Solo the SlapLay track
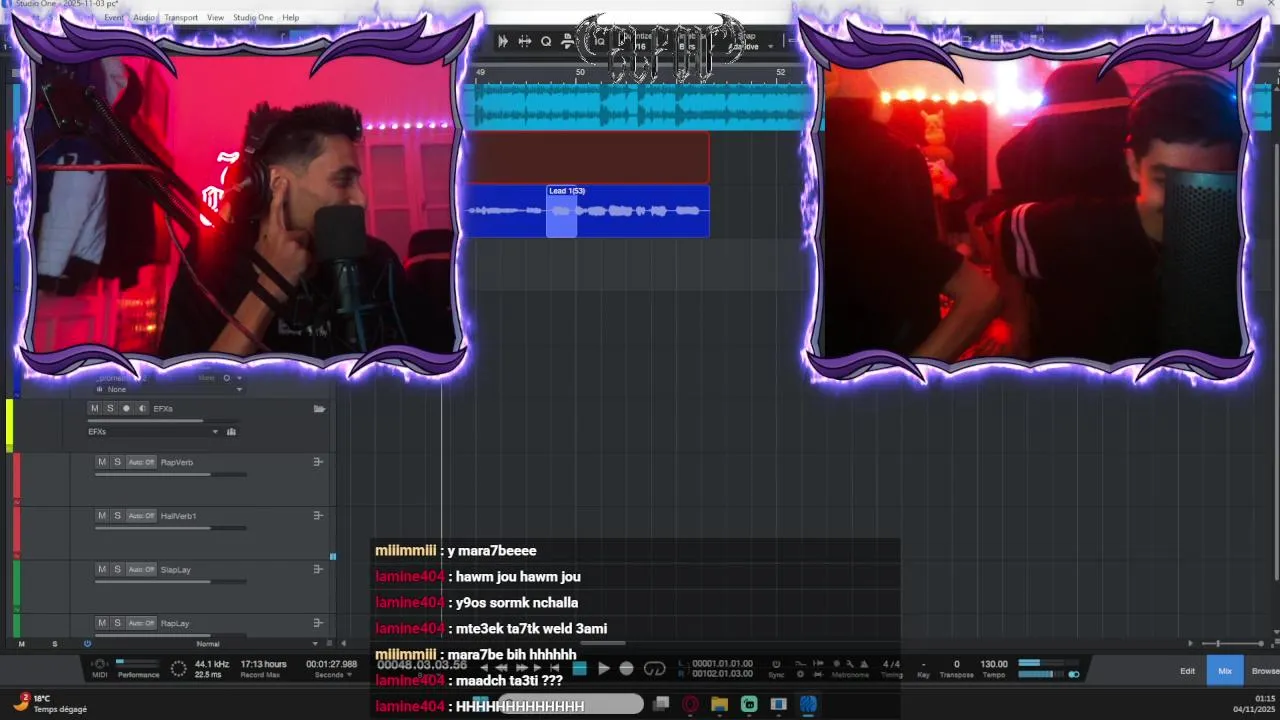The width and height of the screenshot is (1280, 720). (117, 569)
